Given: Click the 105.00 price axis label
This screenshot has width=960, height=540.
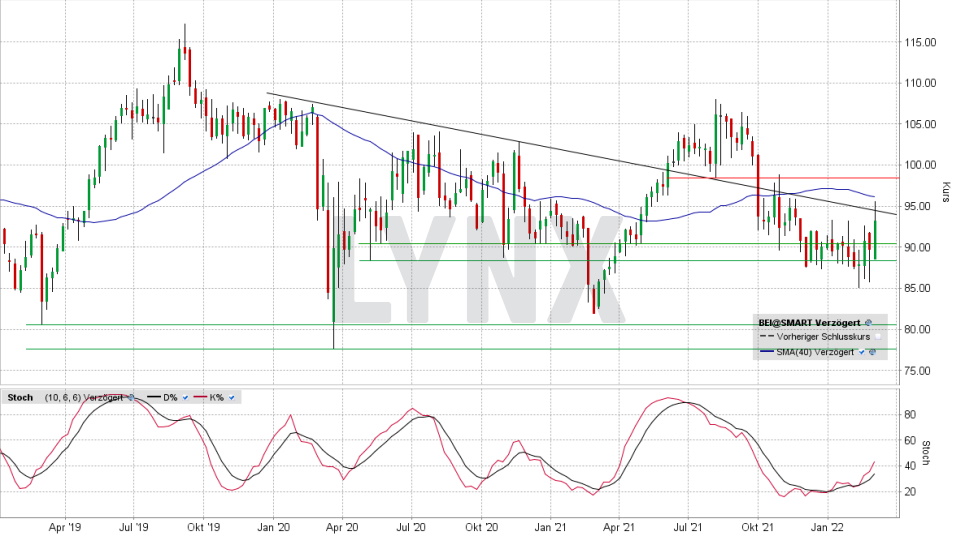Looking at the screenshot, I should [920, 124].
